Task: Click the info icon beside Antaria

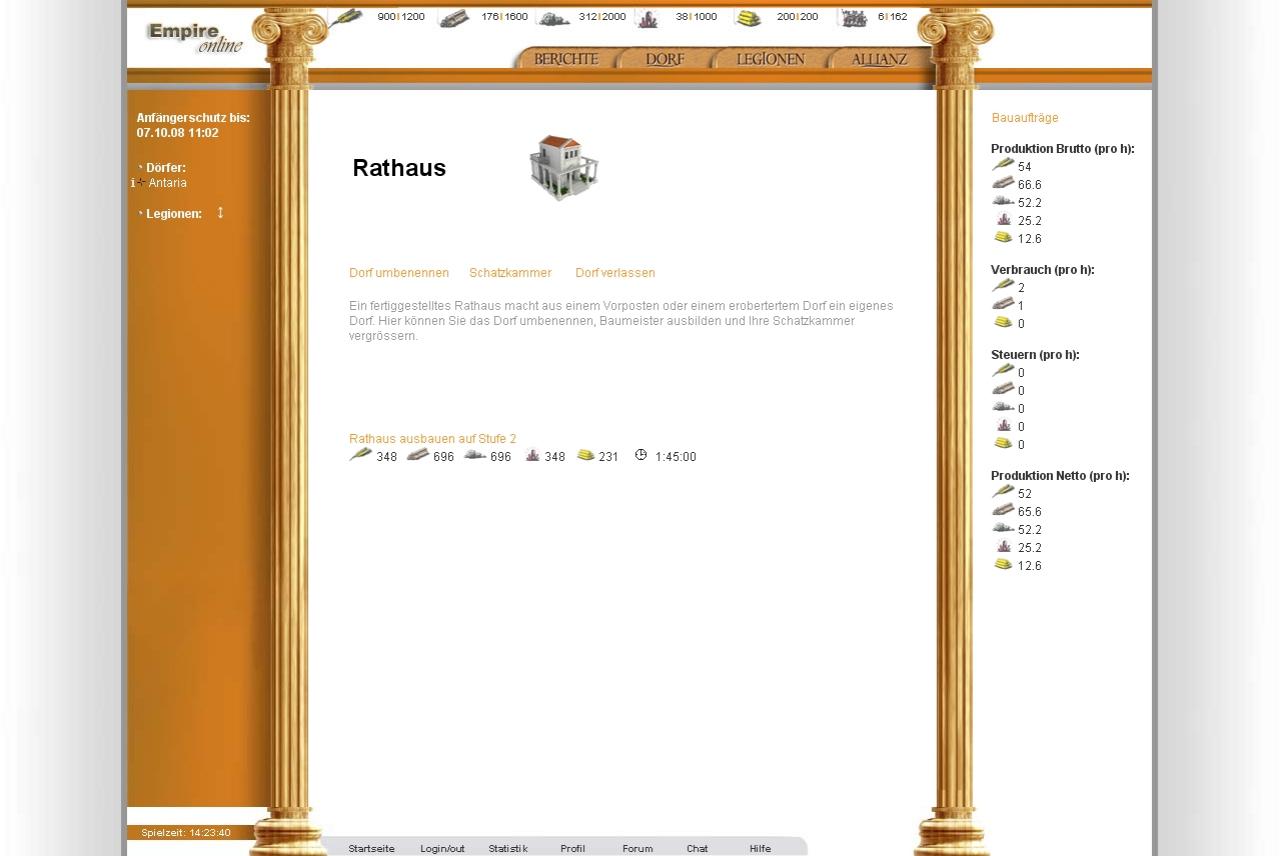Action: point(133,183)
